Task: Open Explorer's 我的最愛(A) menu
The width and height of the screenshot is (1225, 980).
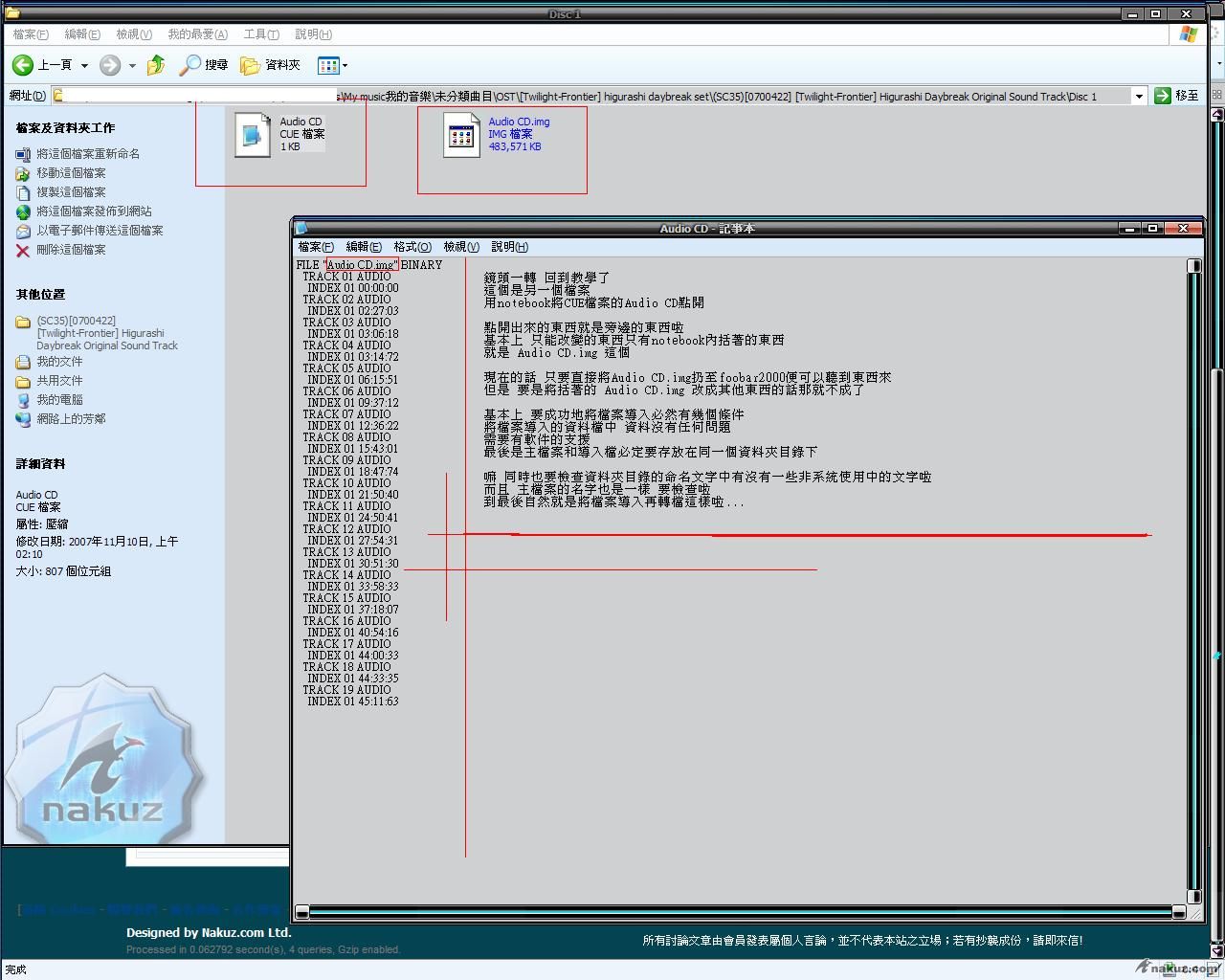Action: [x=198, y=34]
